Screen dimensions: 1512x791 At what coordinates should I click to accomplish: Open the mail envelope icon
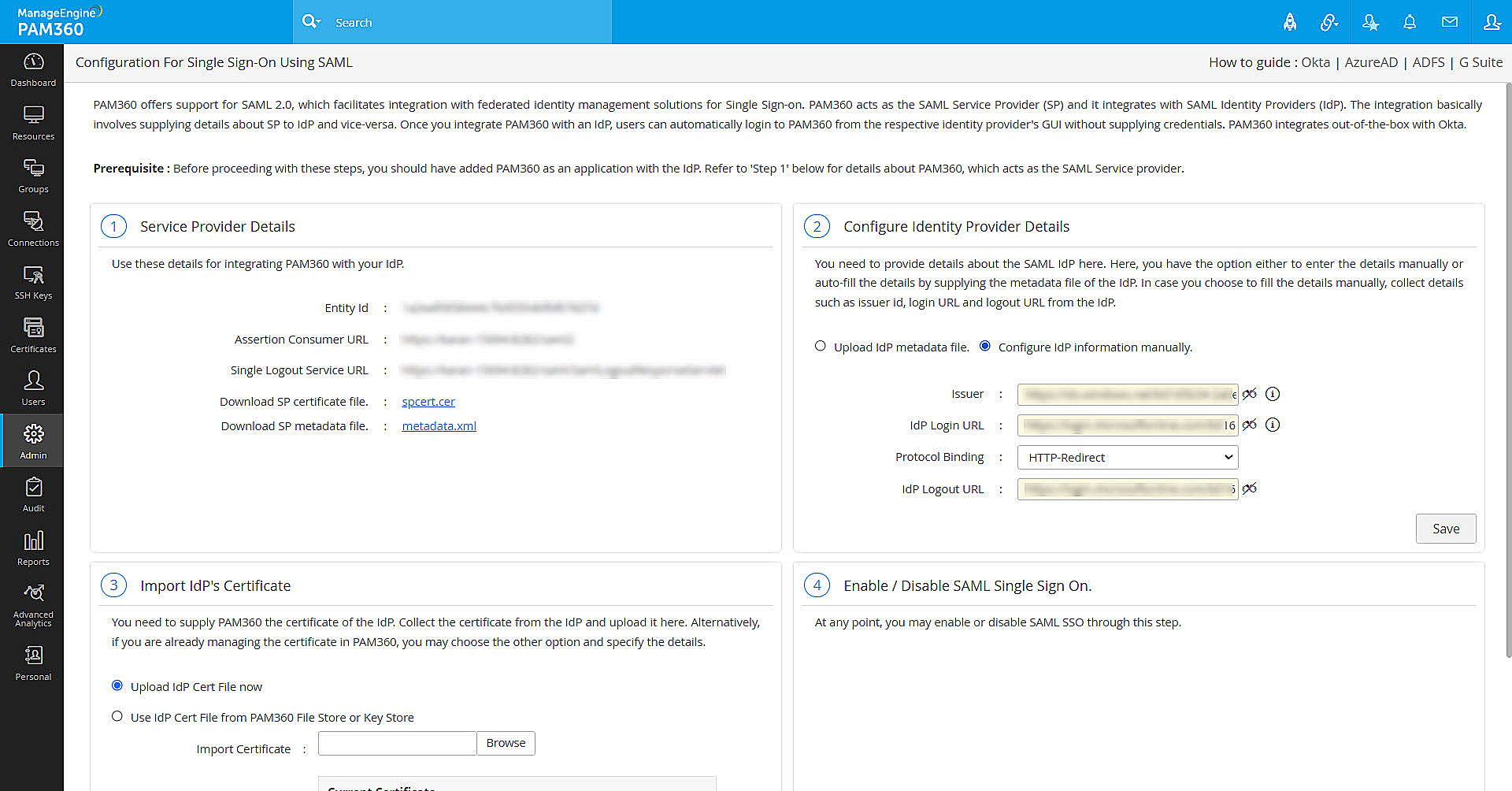click(1450, 22)
